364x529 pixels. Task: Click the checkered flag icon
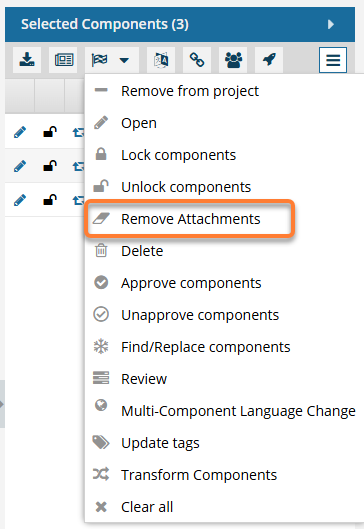click(x=100, y=60)
